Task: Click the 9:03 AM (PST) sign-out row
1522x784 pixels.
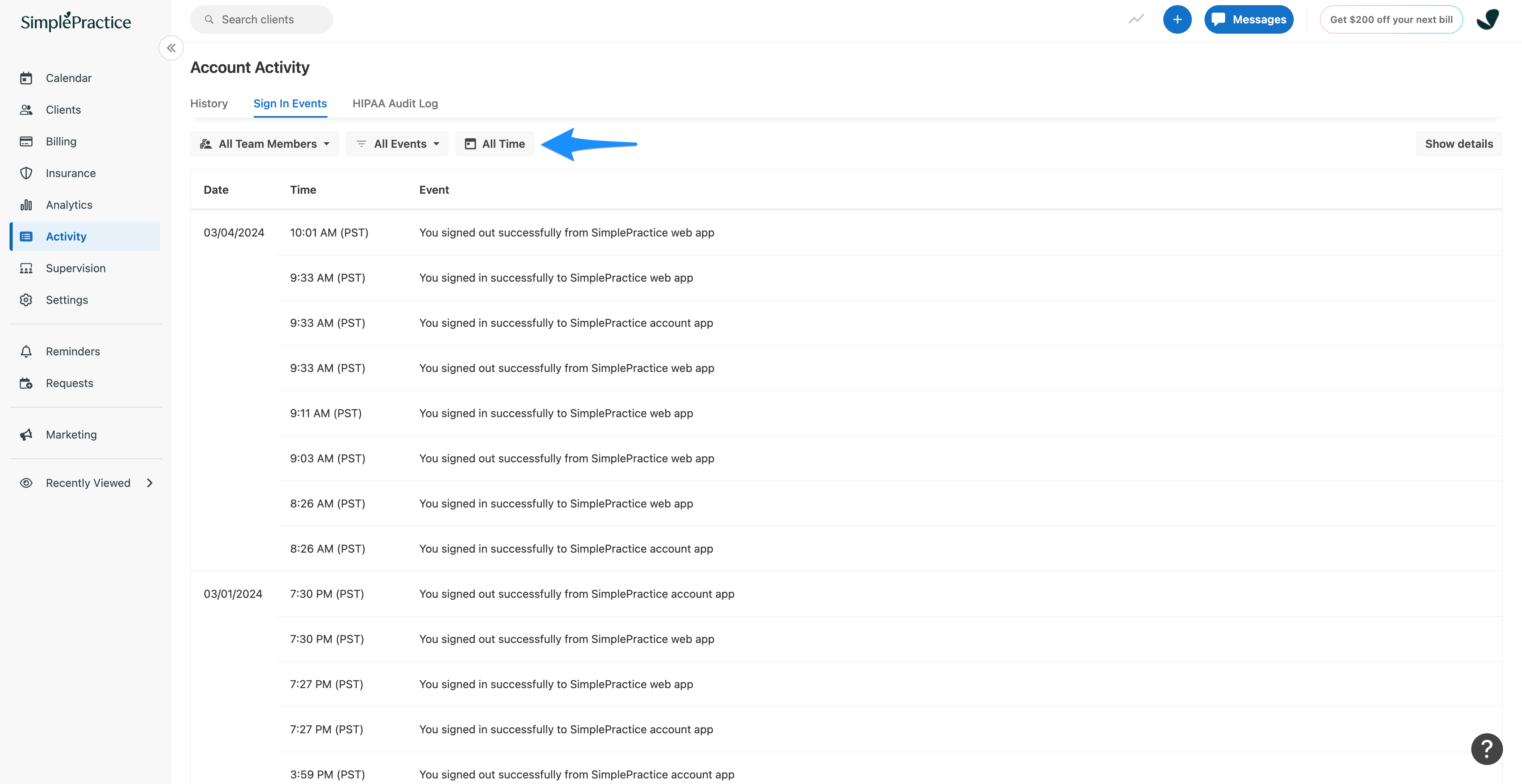Action: [889, 459]
